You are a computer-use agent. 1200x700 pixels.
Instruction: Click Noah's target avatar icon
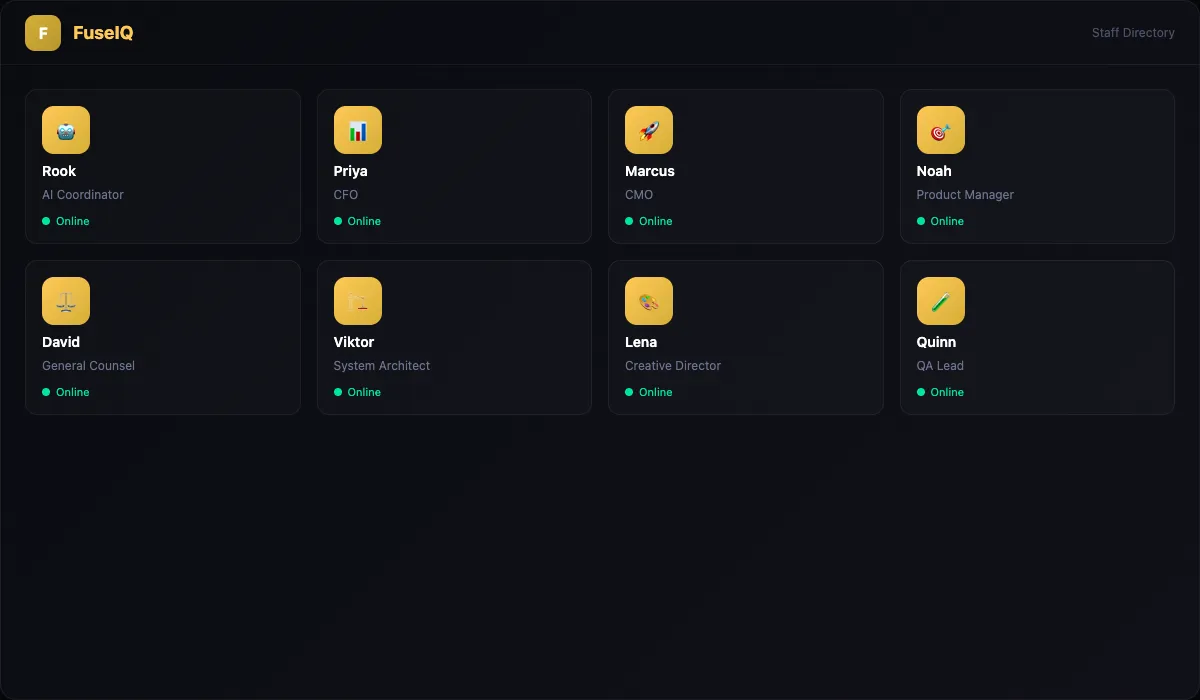(x=941, y=130)
